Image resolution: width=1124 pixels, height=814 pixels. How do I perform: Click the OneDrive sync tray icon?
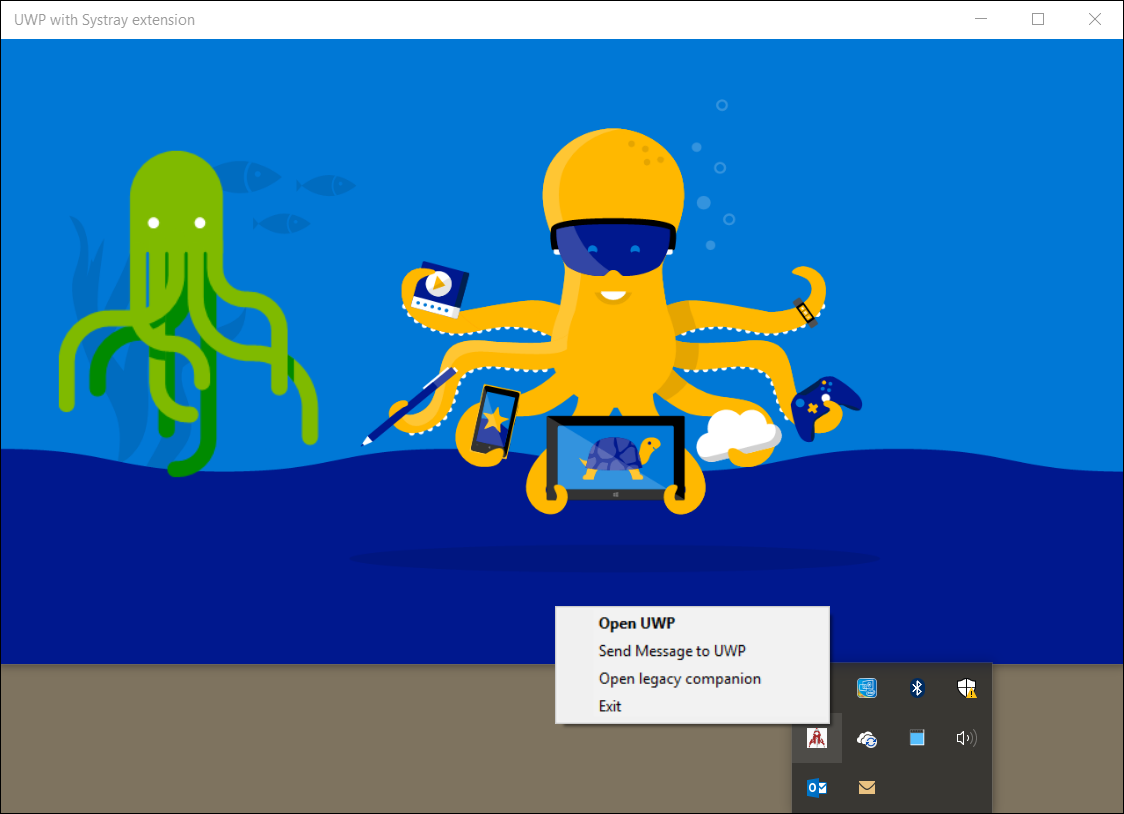867,738
